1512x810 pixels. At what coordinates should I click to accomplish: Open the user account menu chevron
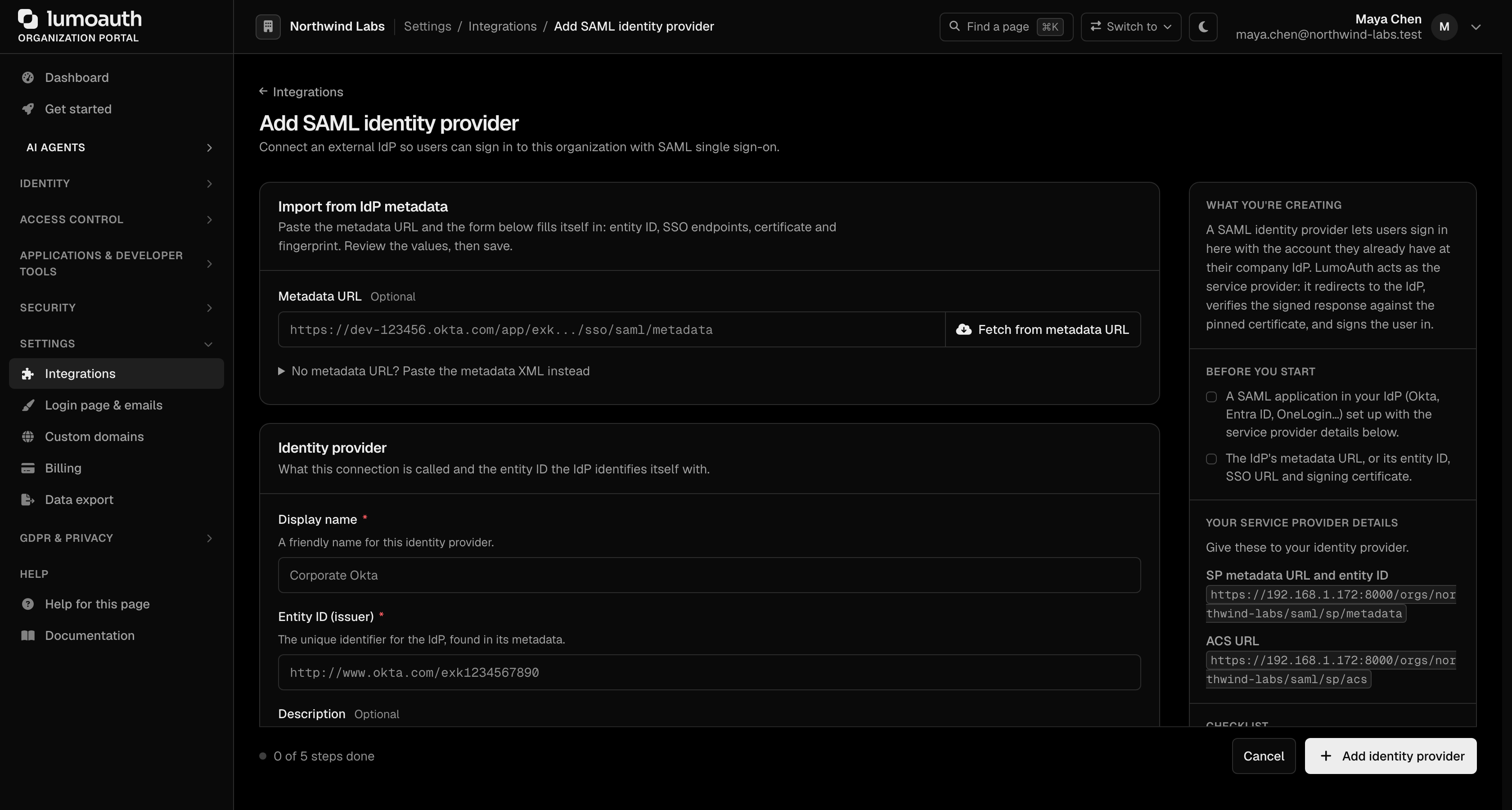(1476, 27)
